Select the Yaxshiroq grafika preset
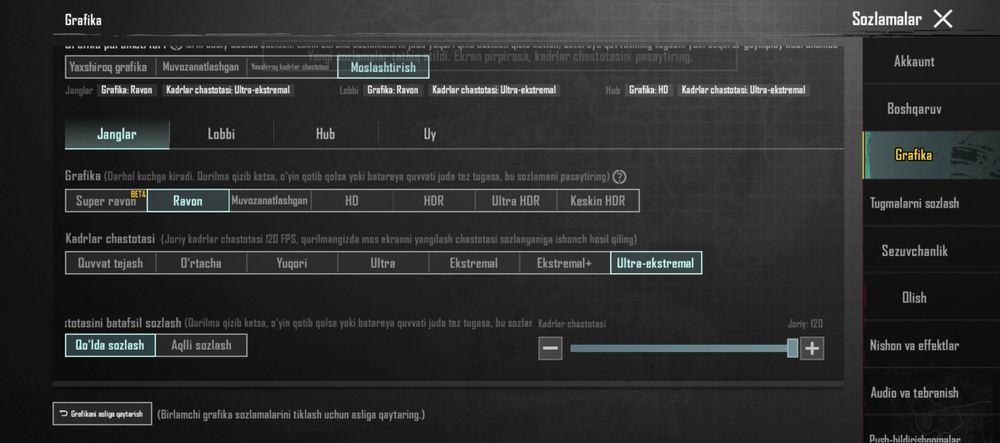Viewport: 1000px width, 443px height. pos(108,67)
